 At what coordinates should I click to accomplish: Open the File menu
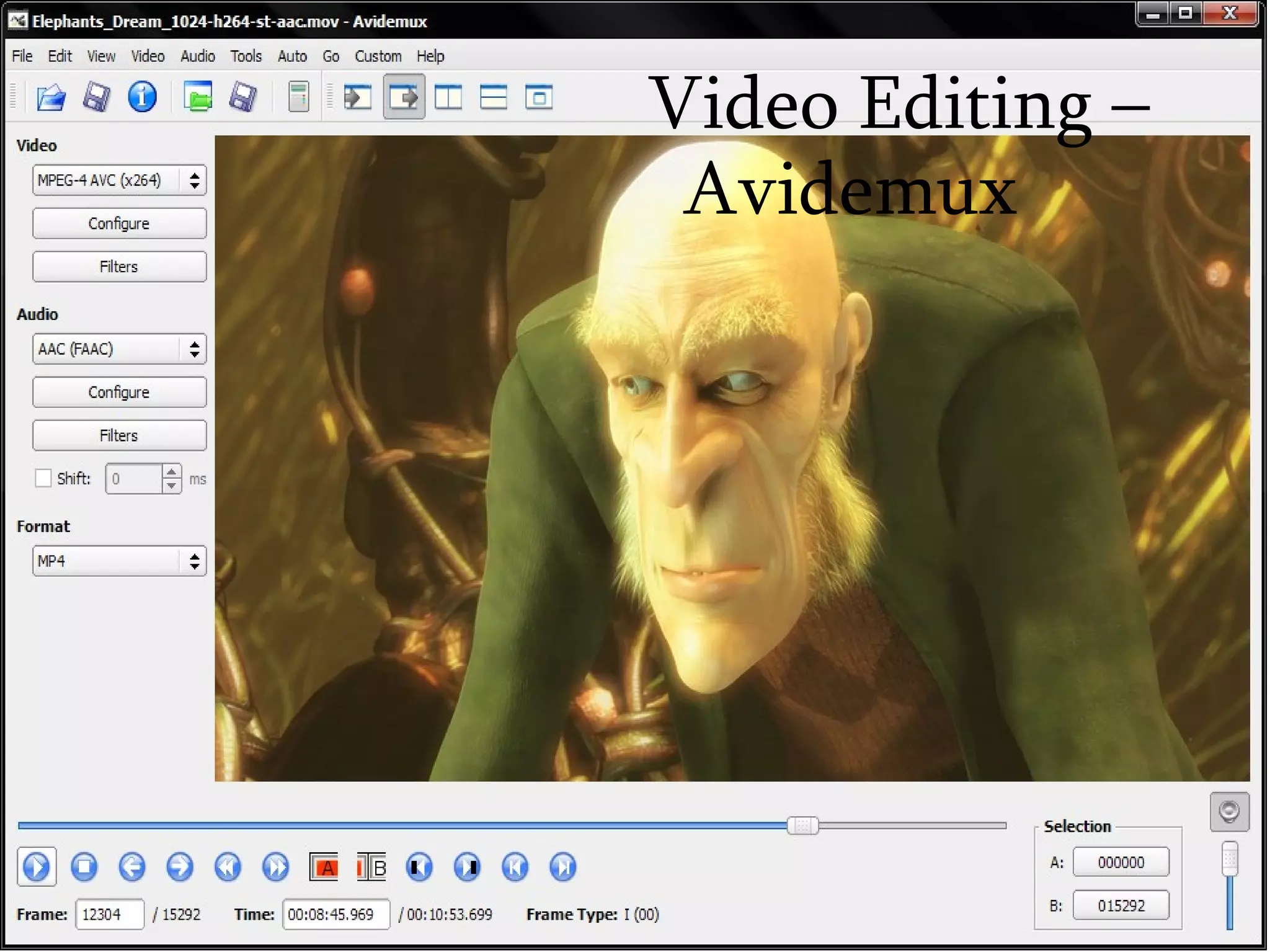point(22,56)
